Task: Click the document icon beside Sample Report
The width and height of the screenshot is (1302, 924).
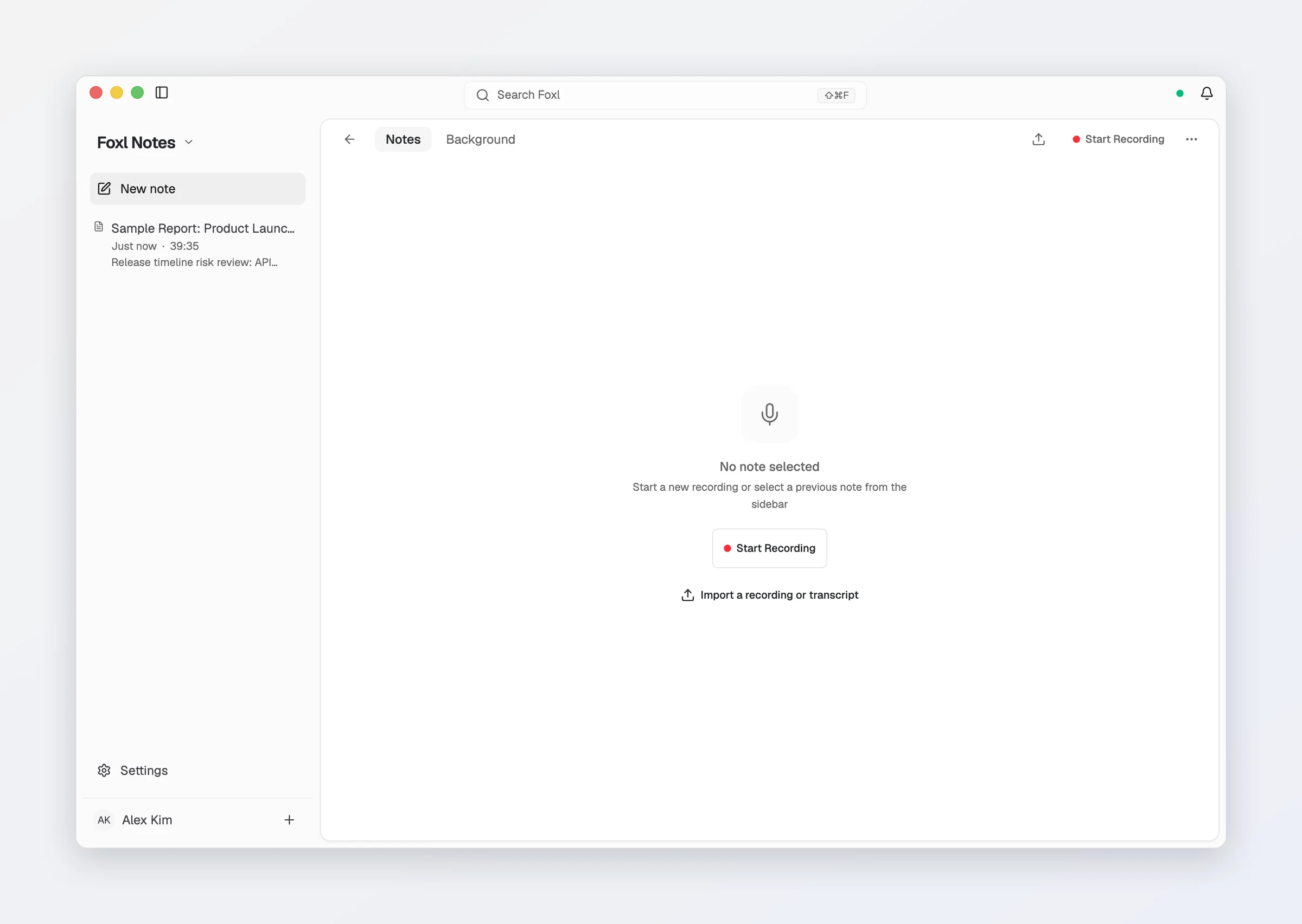Action: [x=98, y=227]
